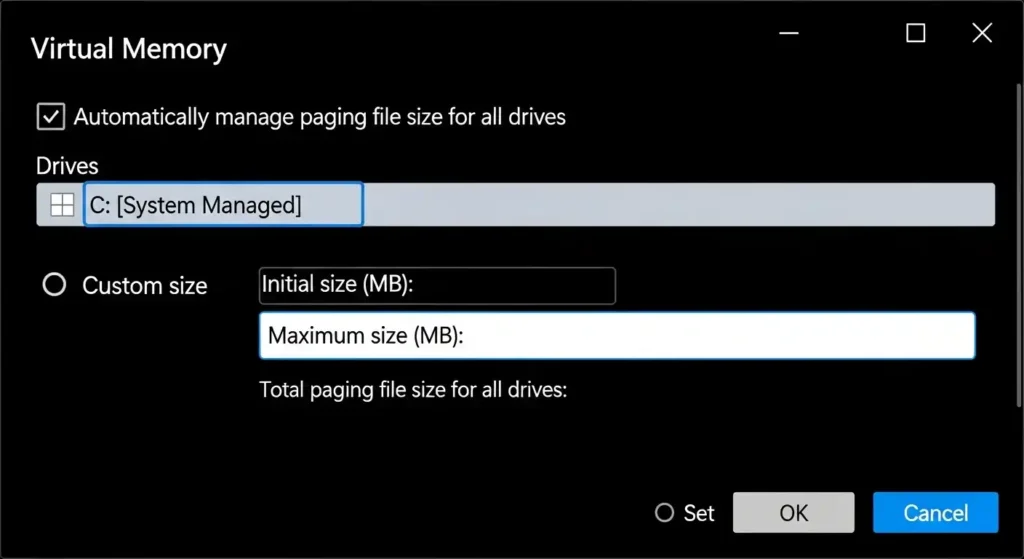Click the vertical scrollbar on right edge
This screenshot has width=1024, height=559.
[1019, 245]
